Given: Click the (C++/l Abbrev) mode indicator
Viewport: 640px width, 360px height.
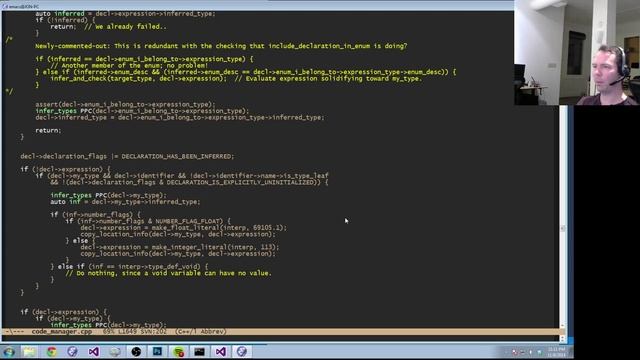Looking at the screenshot, I should coord(200,332).
